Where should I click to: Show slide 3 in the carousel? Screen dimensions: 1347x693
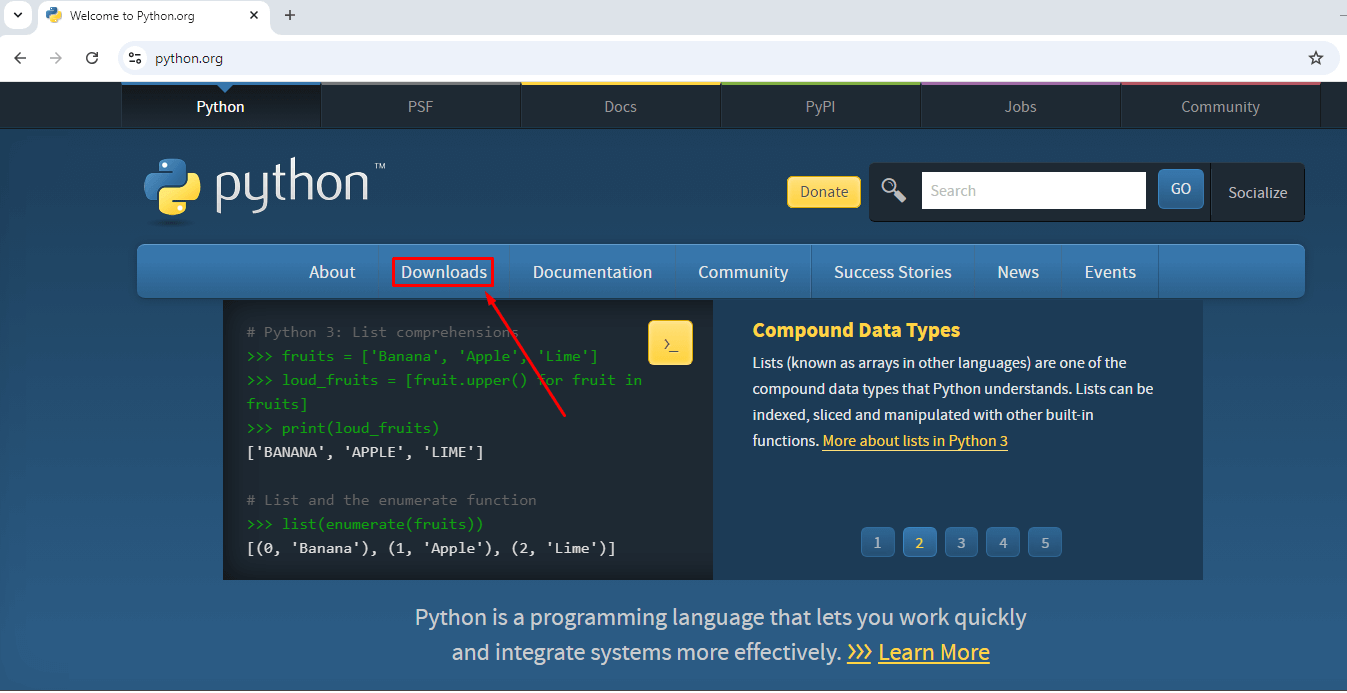961,542
